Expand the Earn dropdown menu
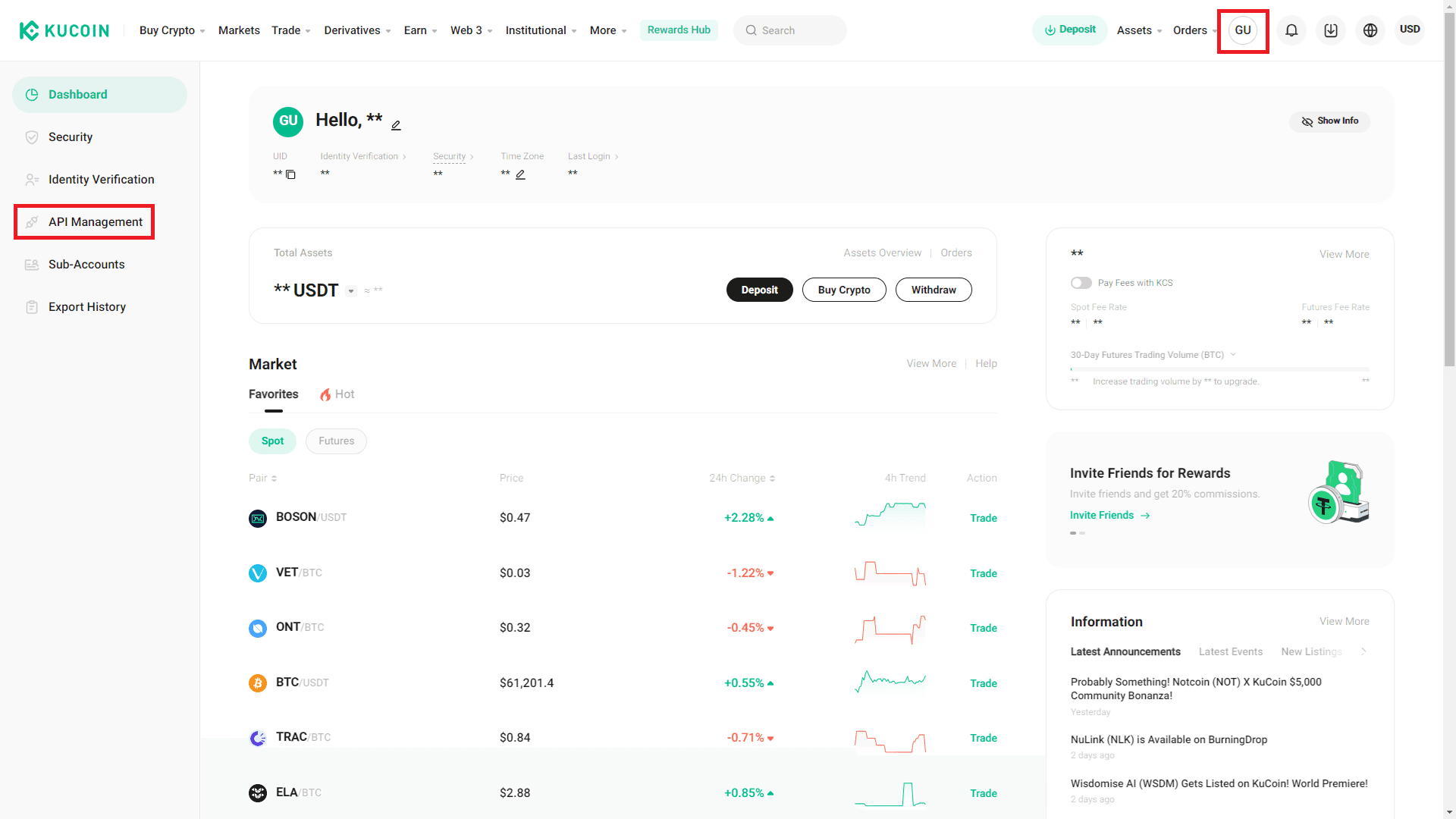This screenshot has width=1456, height=819. tap(420, 30)
